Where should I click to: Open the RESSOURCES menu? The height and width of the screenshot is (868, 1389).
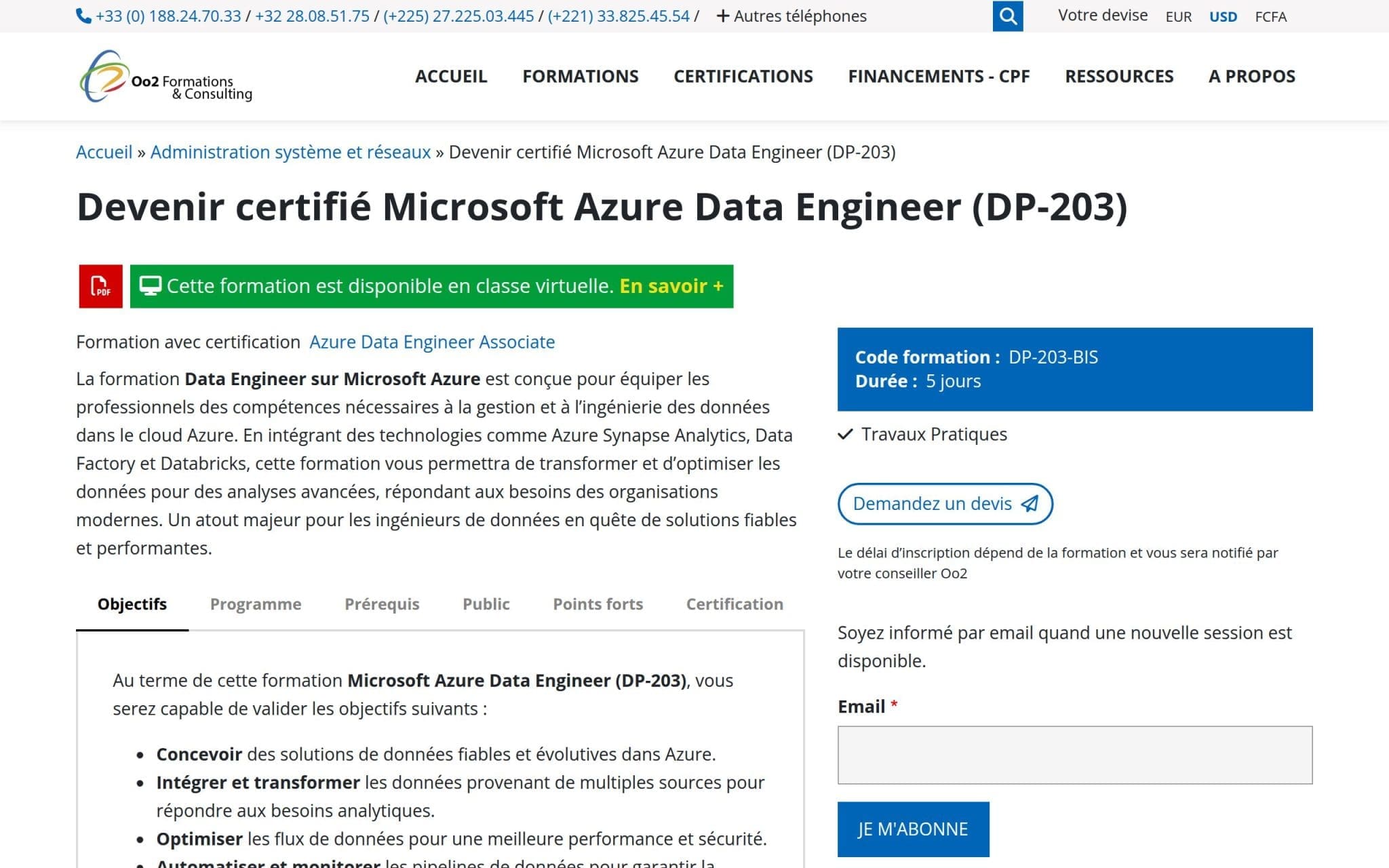(x=1119, y=76)
